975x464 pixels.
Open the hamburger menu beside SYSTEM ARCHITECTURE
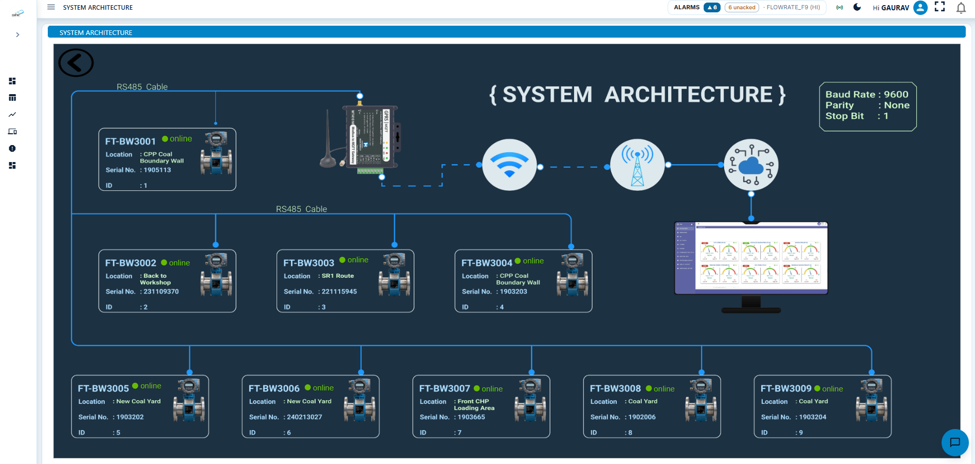pyautogui.click(x=51, y=7)
